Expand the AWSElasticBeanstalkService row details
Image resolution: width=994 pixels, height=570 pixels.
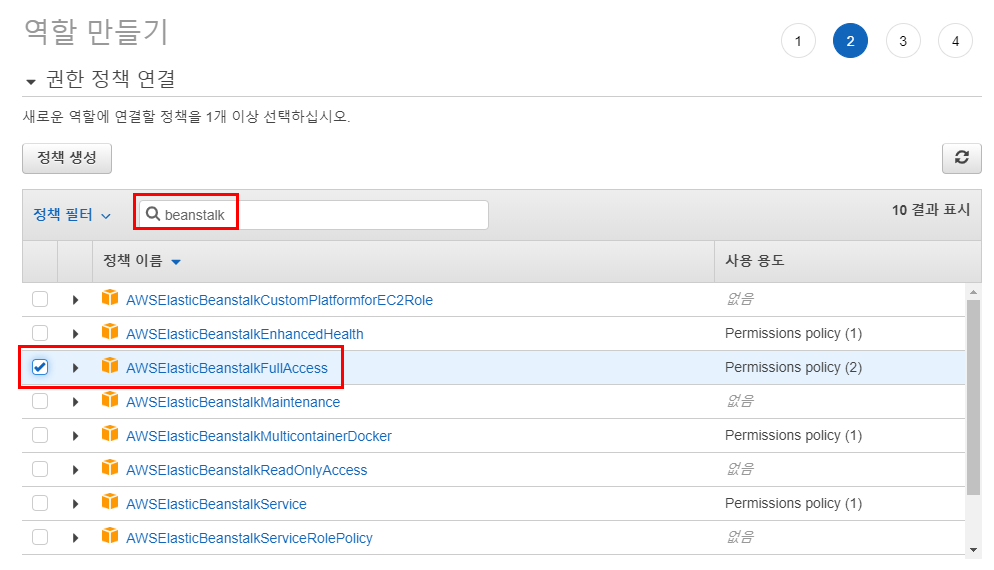75,504
